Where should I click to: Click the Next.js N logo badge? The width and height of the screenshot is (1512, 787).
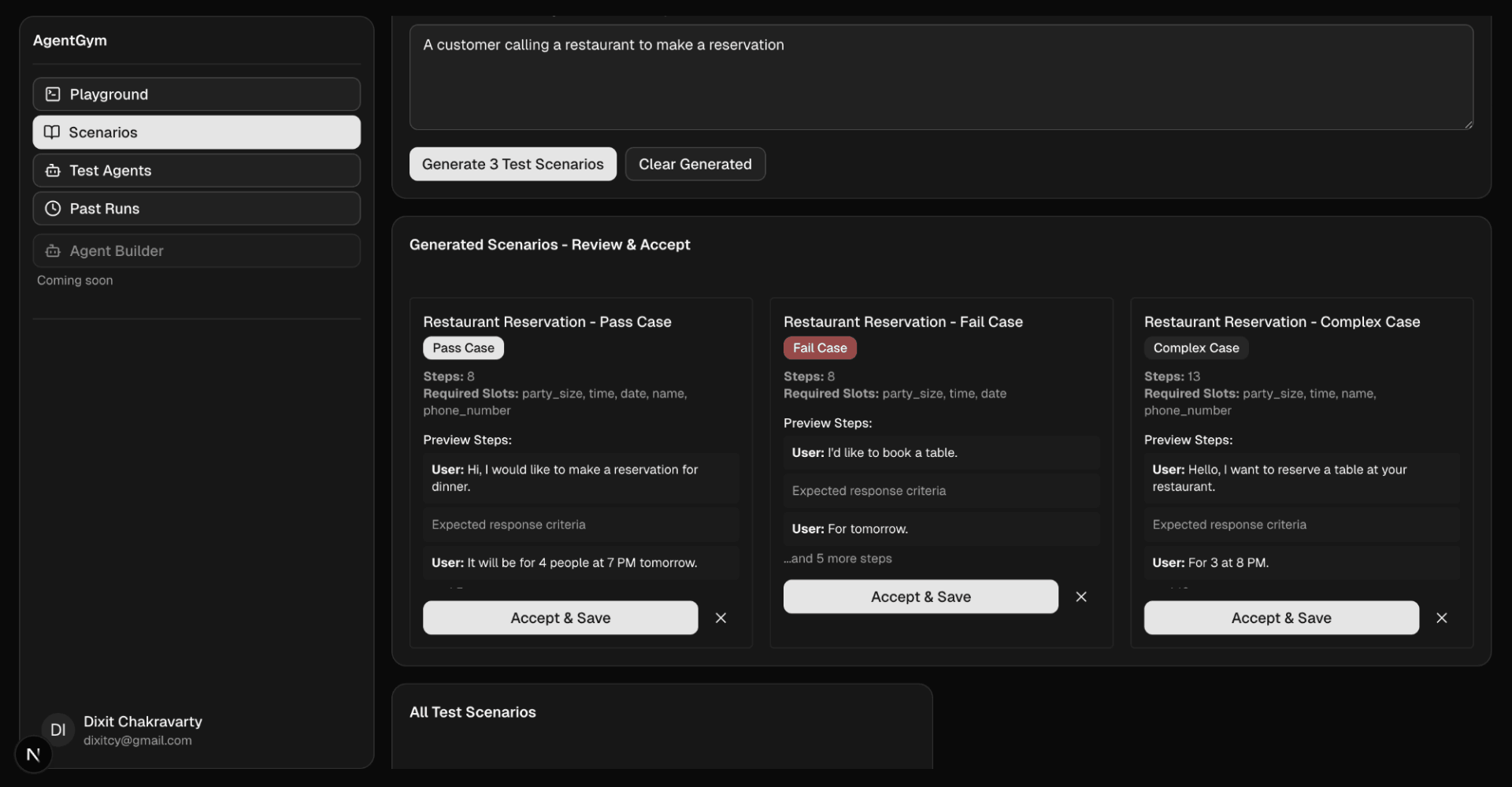point(33,755)
